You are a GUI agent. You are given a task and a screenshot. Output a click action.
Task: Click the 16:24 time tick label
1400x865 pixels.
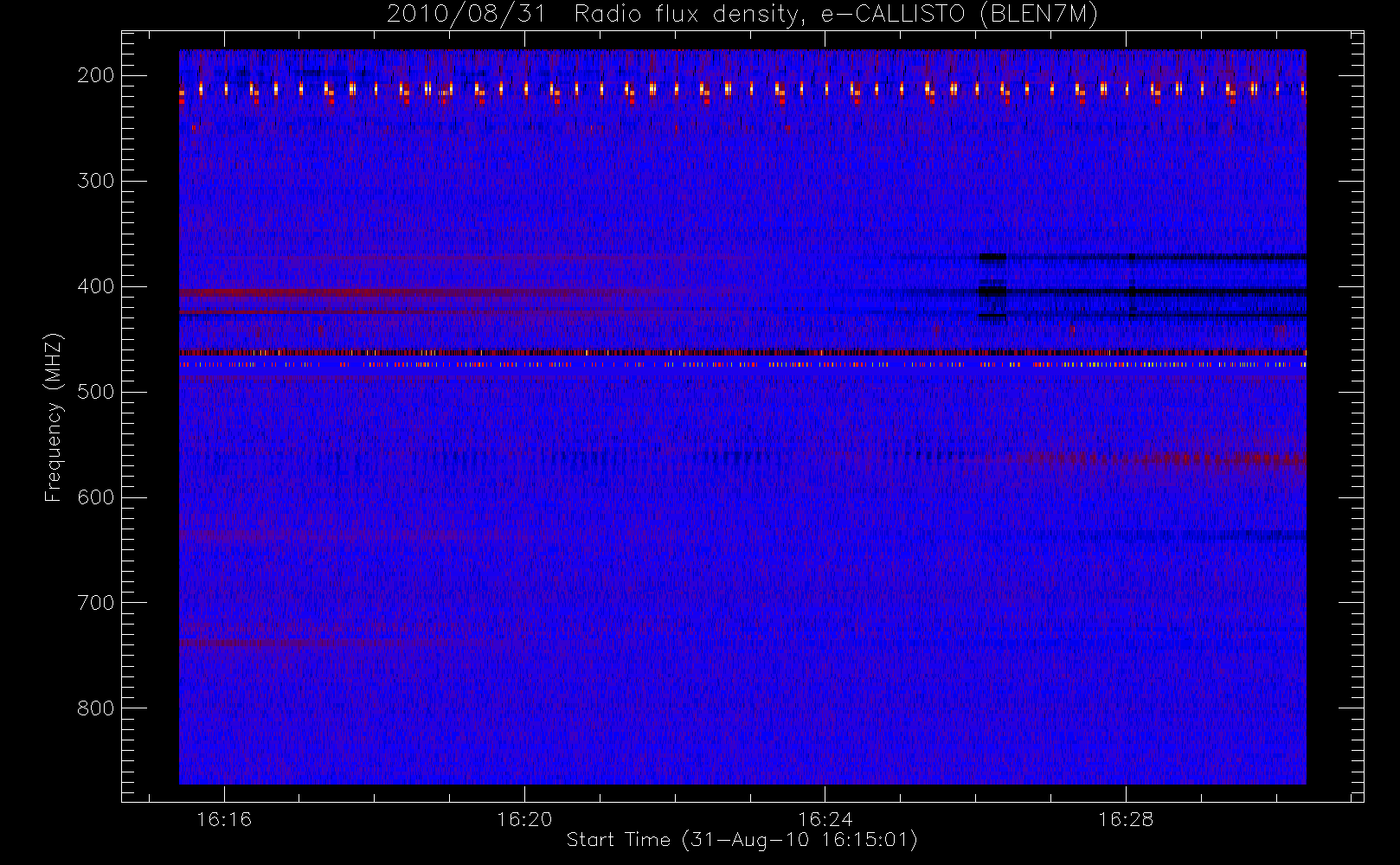point(825,819)
